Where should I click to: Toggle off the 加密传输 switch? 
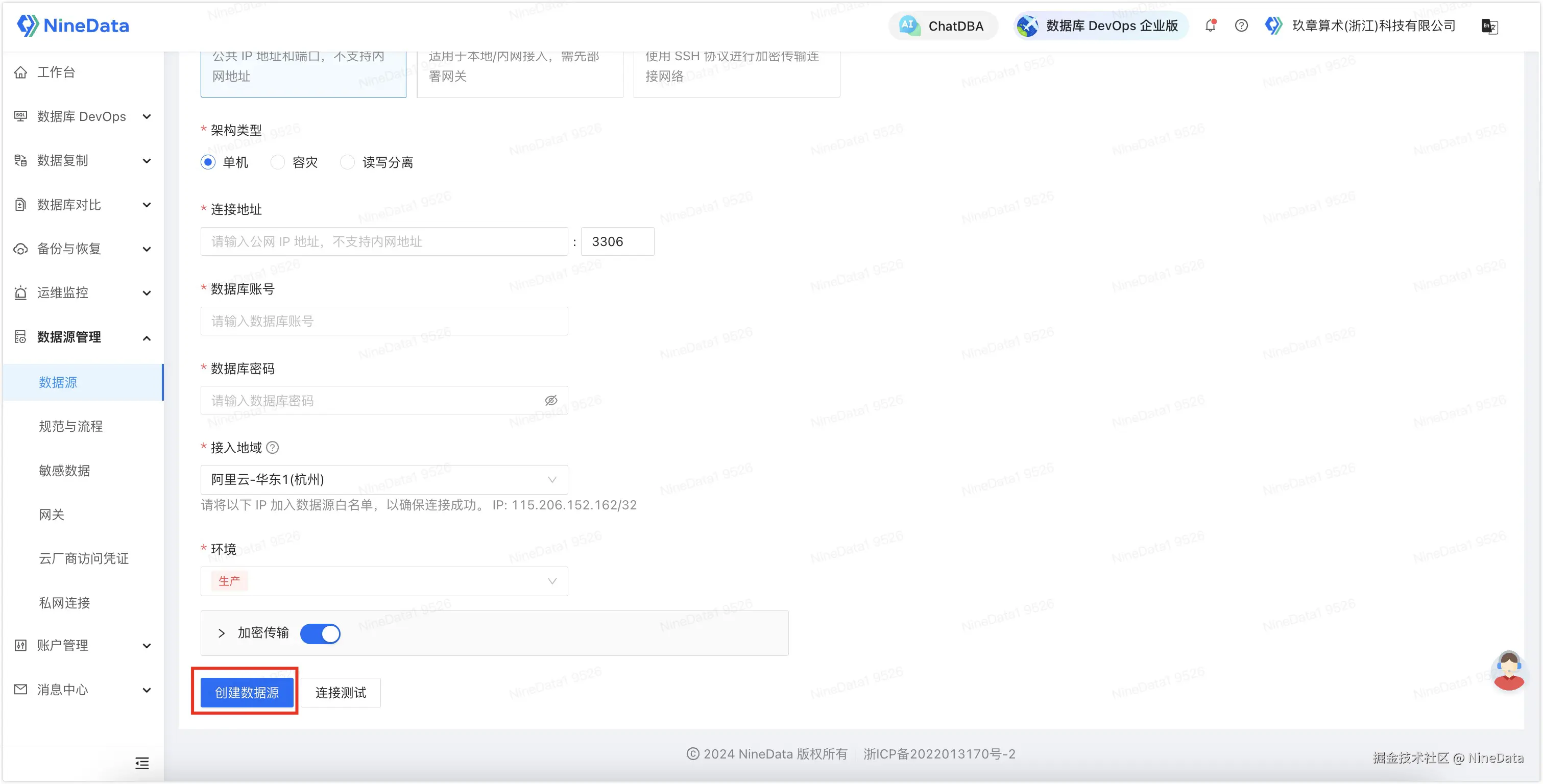(x=321, y=633)
